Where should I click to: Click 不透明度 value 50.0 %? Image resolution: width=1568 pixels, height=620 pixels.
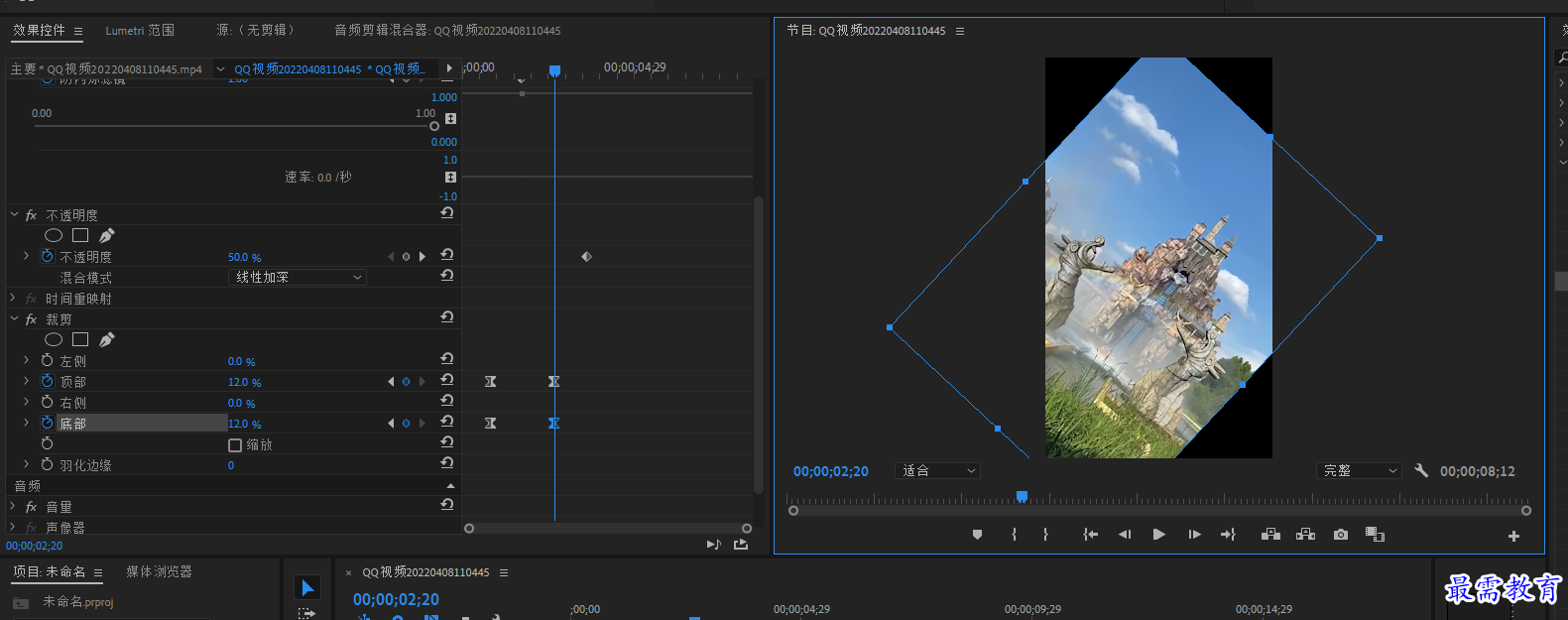coord(244,258)
